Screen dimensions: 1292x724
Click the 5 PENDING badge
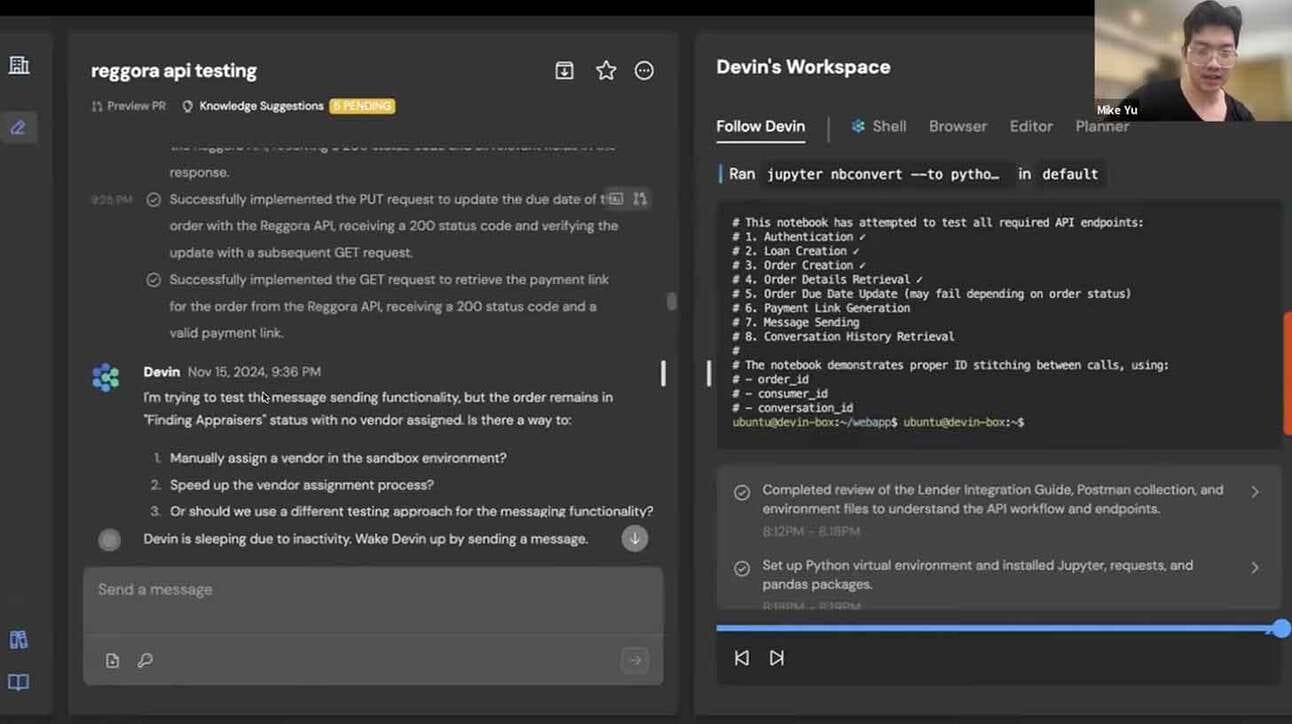tap(362, 106)
